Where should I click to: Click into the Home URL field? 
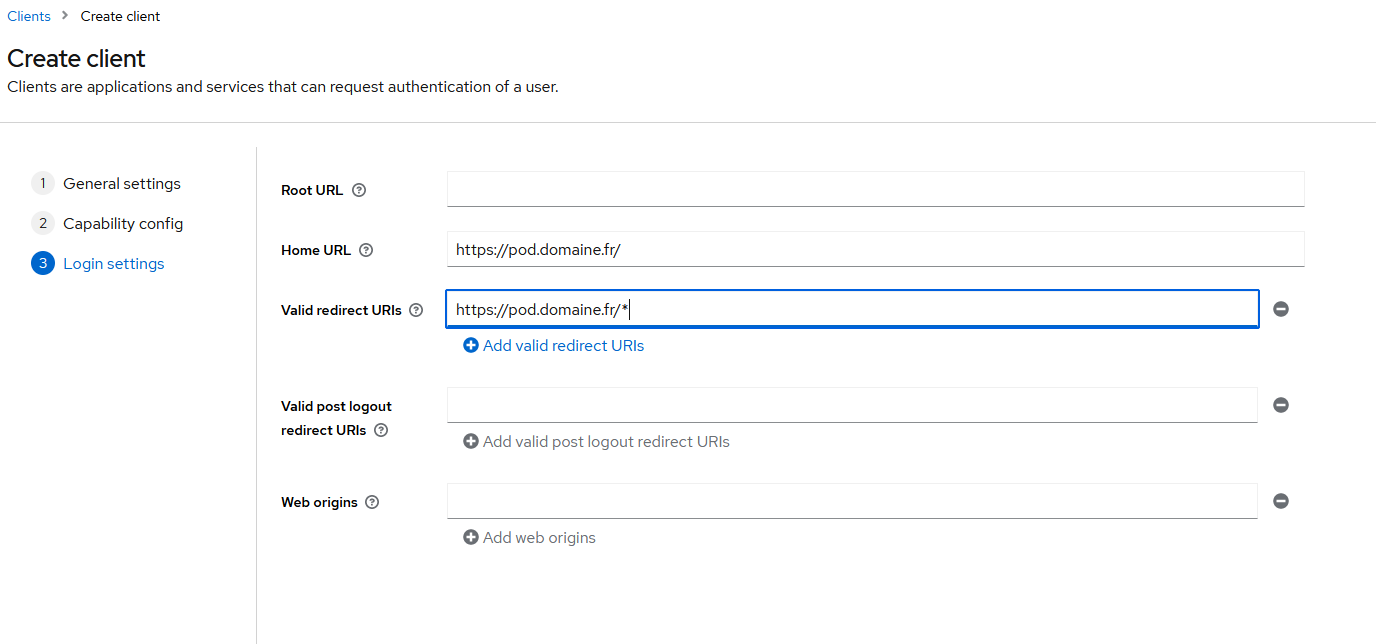coord(875,249)
